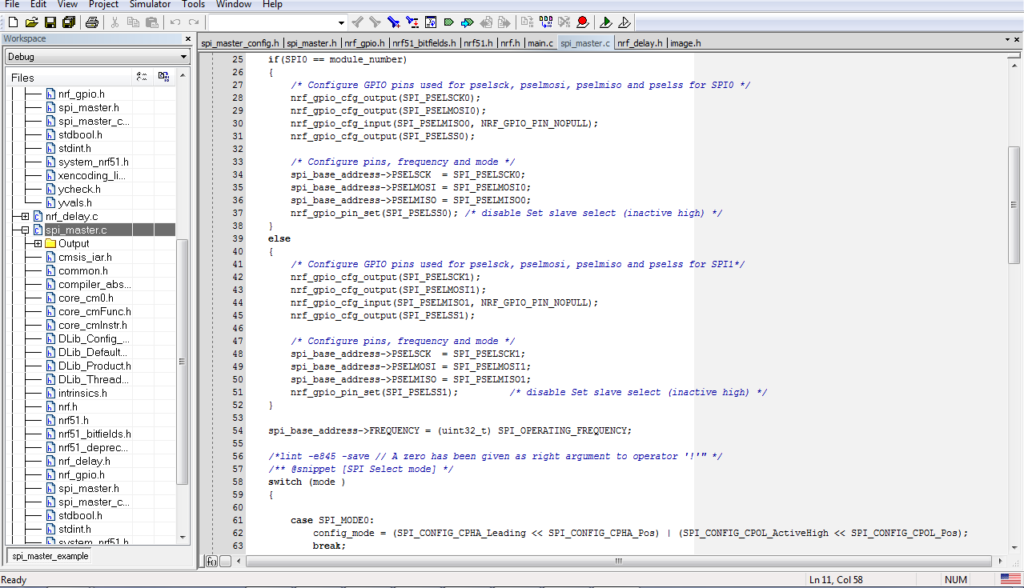This screenshot has height=588, width=1024.
Task: Open the Simulator menu
Action: point(149,5)
